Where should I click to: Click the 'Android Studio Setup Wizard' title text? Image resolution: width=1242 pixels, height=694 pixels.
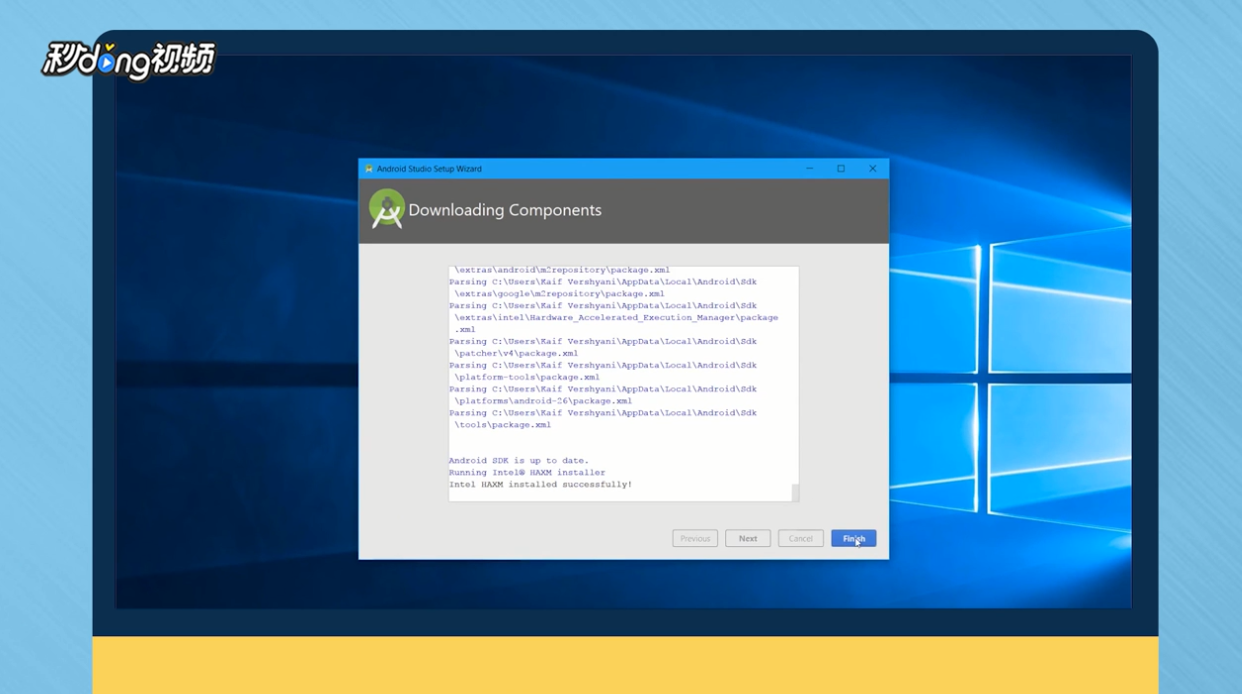pos(429,169)
